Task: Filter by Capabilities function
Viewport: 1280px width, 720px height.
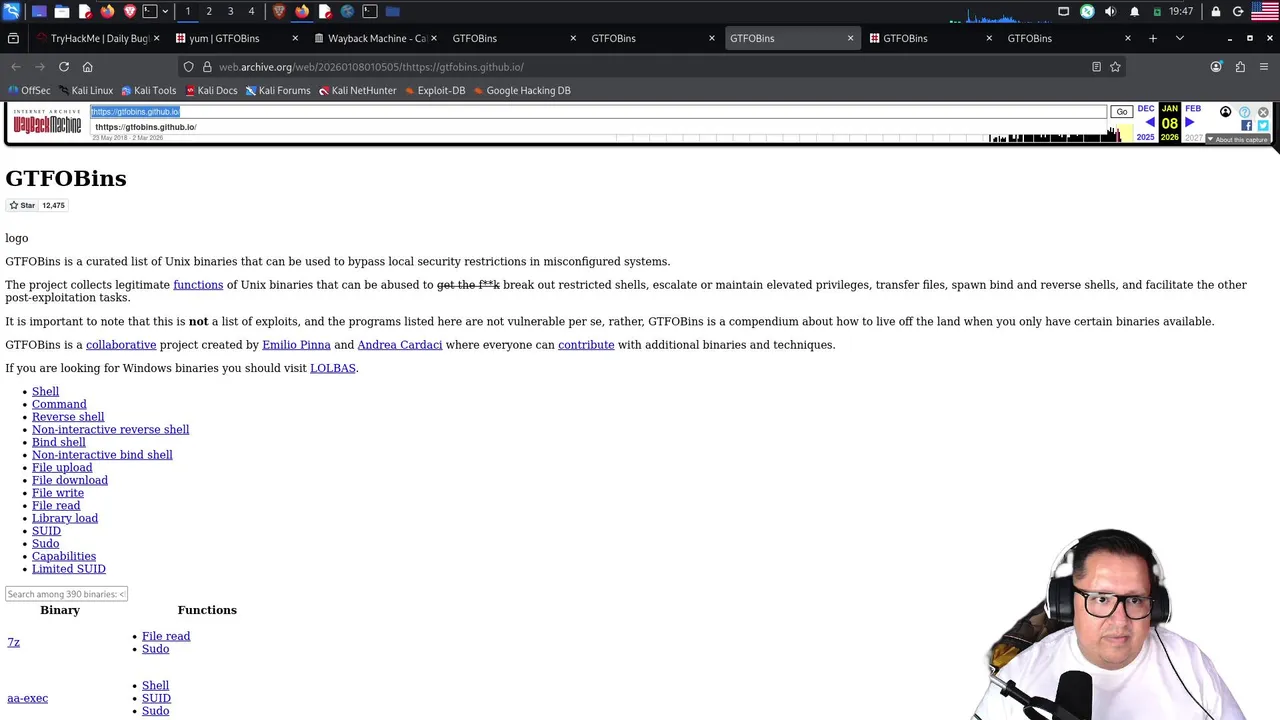Action: pos(64,556)
